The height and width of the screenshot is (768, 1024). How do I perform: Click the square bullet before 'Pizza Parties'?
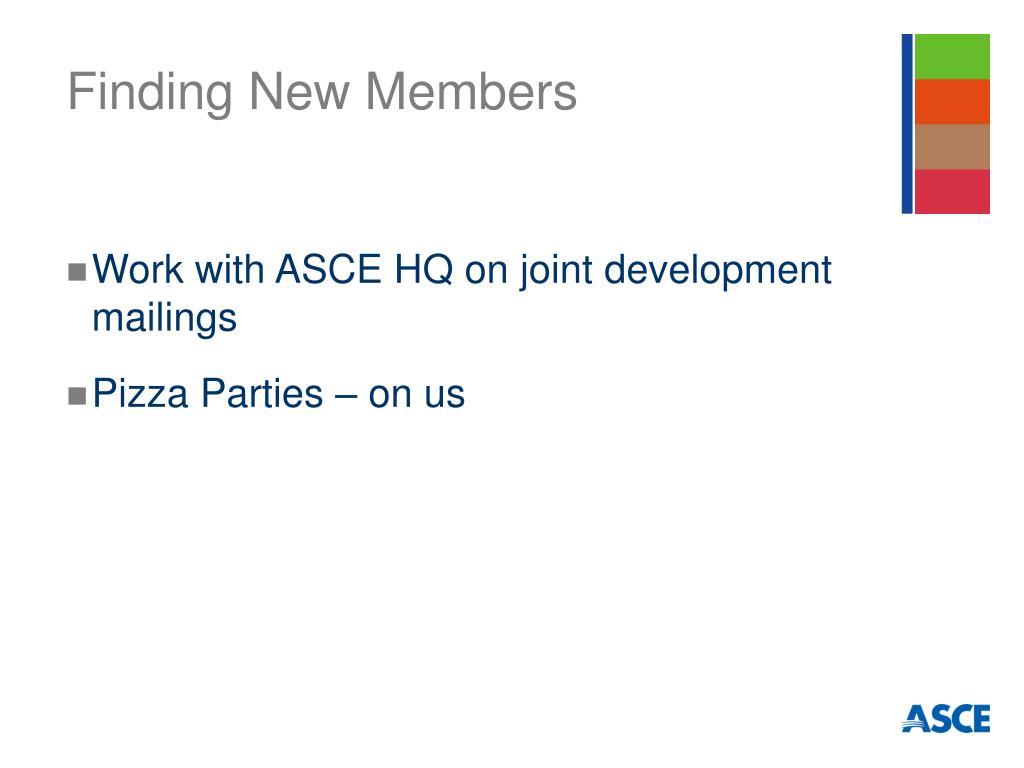tap(77, 396)
